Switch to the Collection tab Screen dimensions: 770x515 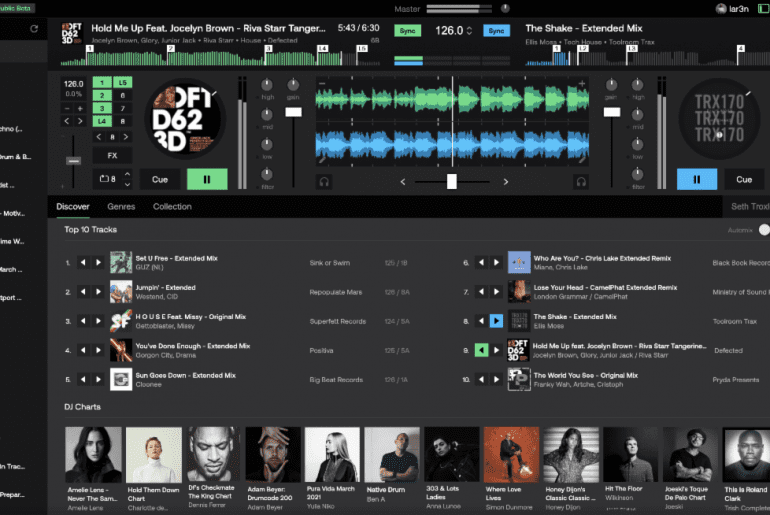172,207
